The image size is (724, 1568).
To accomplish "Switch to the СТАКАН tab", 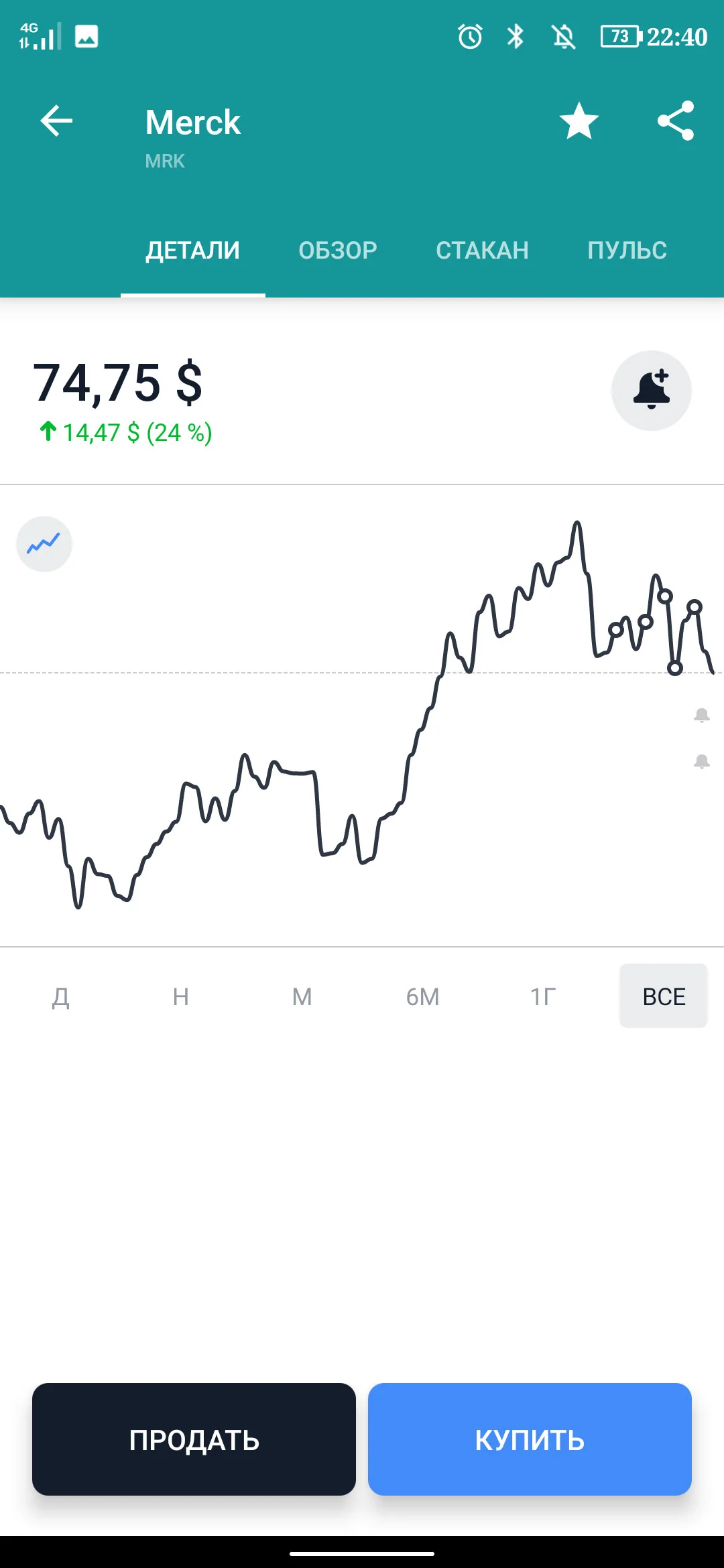I will 483,251.
